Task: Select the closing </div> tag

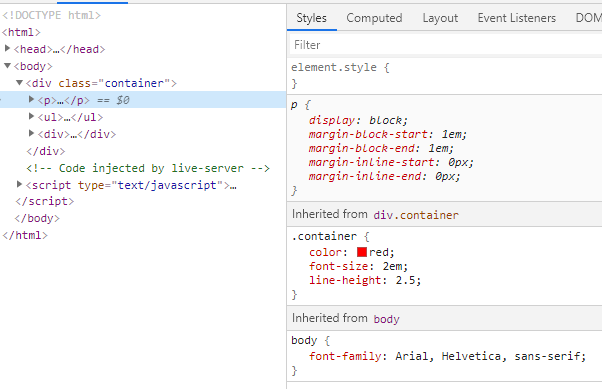Action: (x=46, y=151)
